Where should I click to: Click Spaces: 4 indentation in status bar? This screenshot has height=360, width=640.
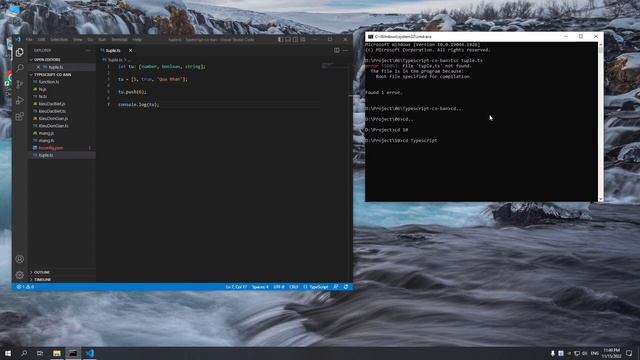point(260,287)
